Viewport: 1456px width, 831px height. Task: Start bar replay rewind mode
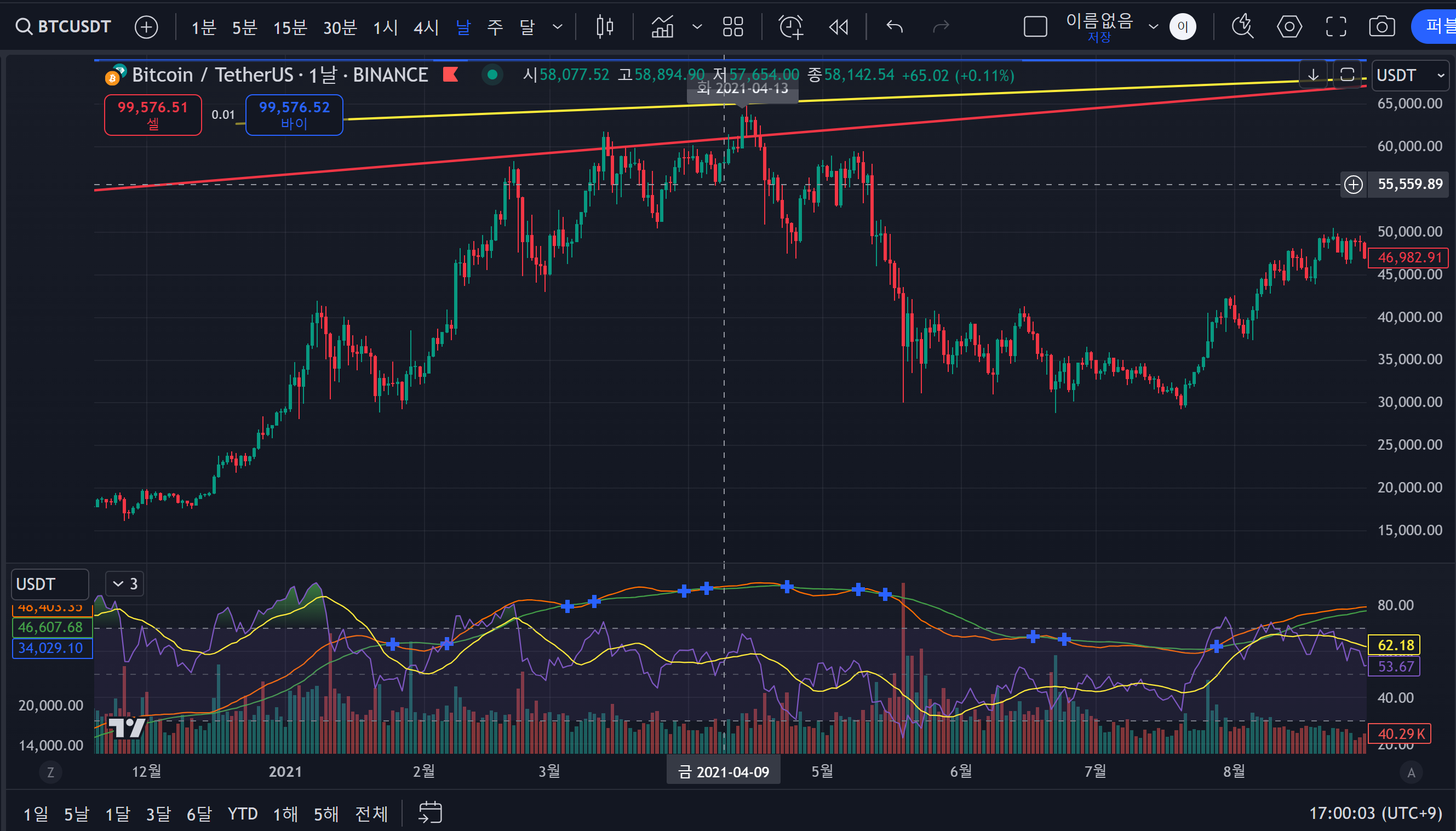coord(839,26)
